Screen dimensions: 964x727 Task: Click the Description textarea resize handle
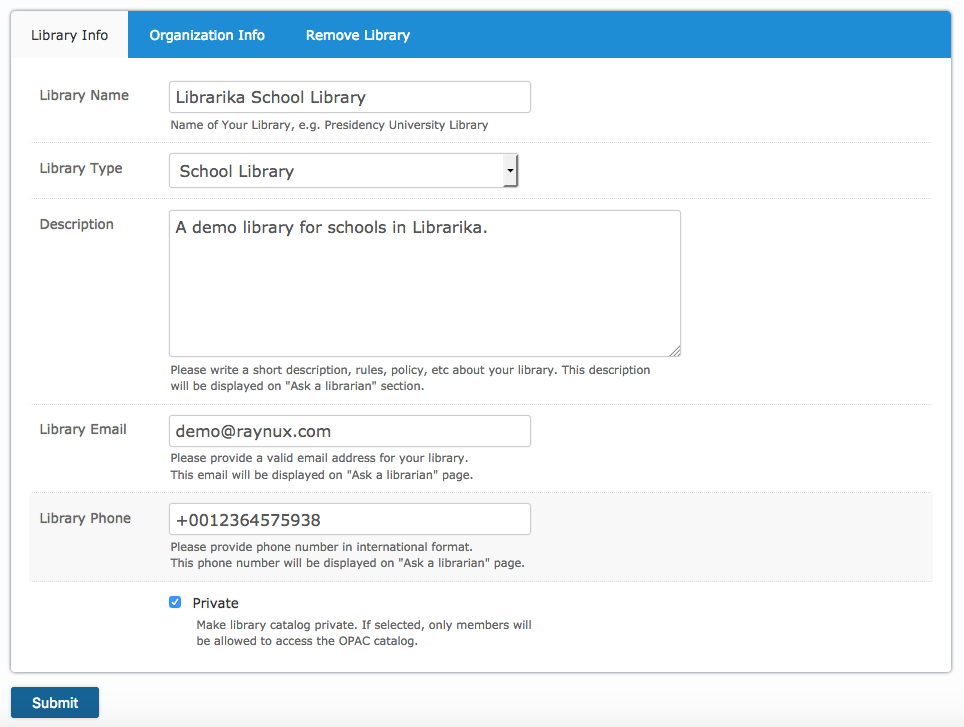[675, 351]
